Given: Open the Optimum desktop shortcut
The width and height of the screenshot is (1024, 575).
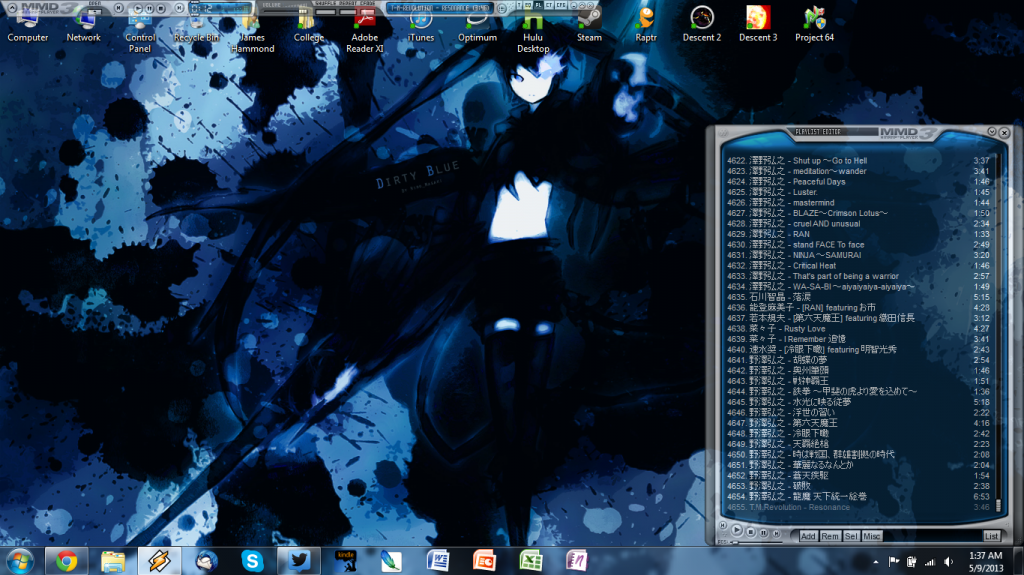Looking at the screenshot, I should (477, 25).
